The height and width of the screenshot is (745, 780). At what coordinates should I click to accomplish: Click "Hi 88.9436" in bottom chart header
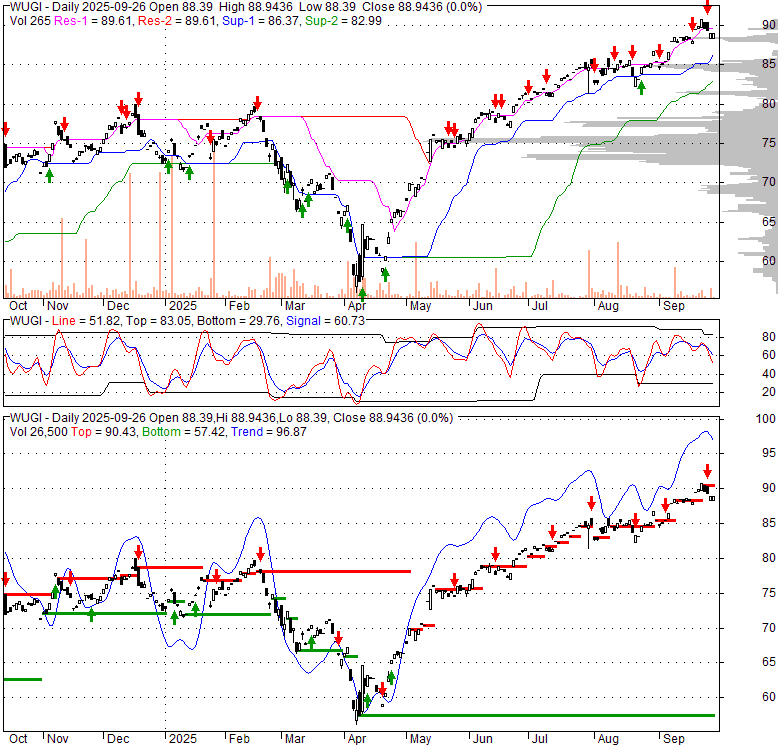tap(245, 418)
